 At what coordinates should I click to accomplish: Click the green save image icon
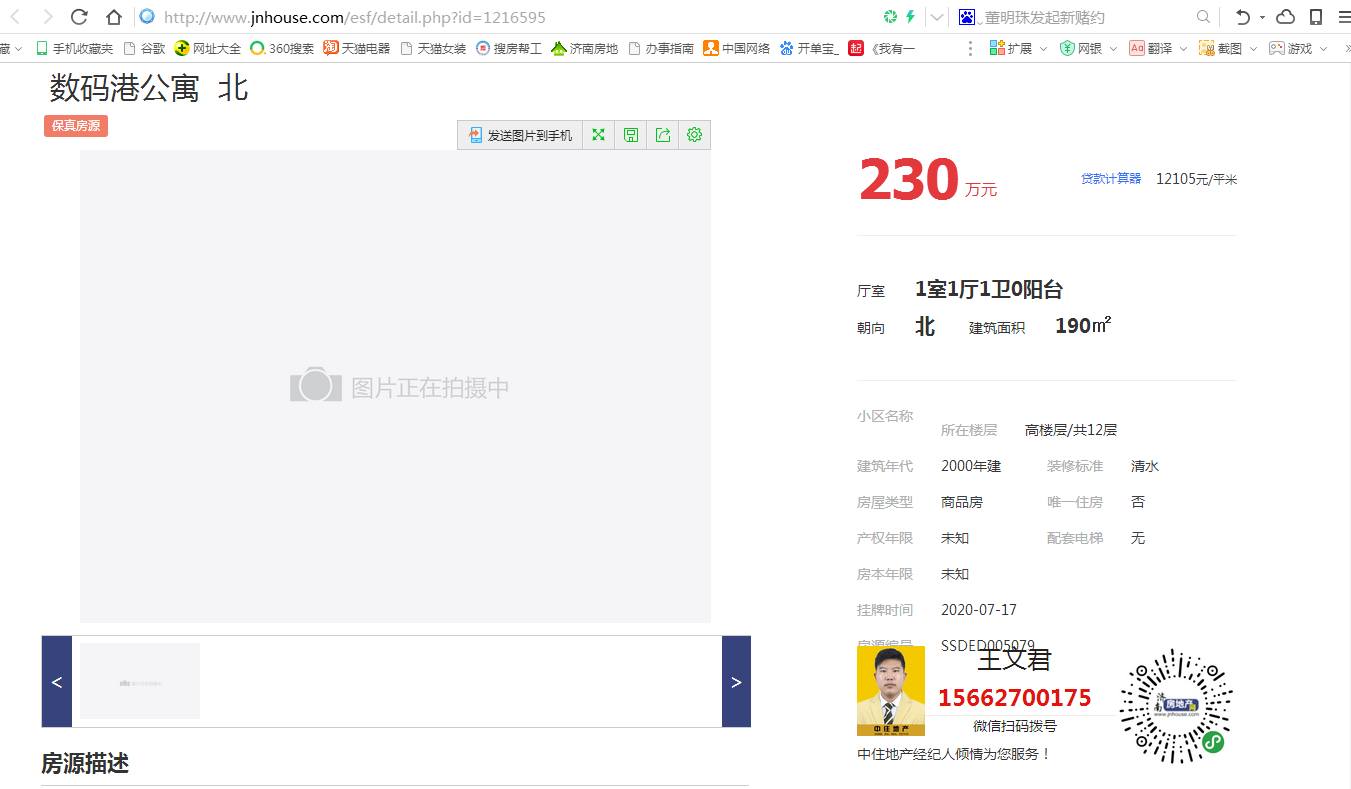click(630, 135)
